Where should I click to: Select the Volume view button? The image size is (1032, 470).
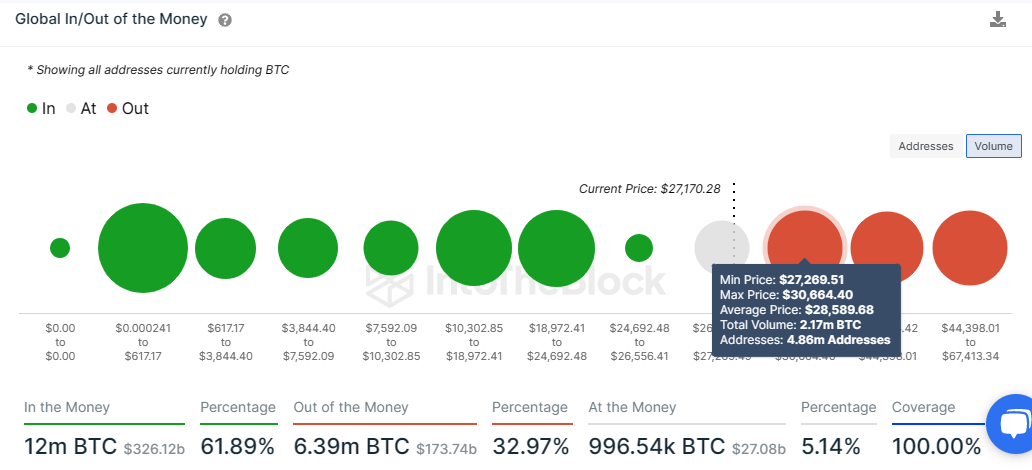click(x=993, y=146)
